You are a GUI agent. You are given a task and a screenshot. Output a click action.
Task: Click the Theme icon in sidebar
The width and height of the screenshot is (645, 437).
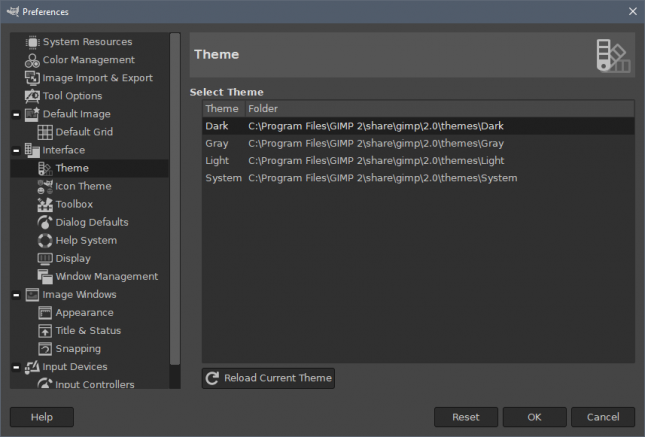[x=45, y=168]
